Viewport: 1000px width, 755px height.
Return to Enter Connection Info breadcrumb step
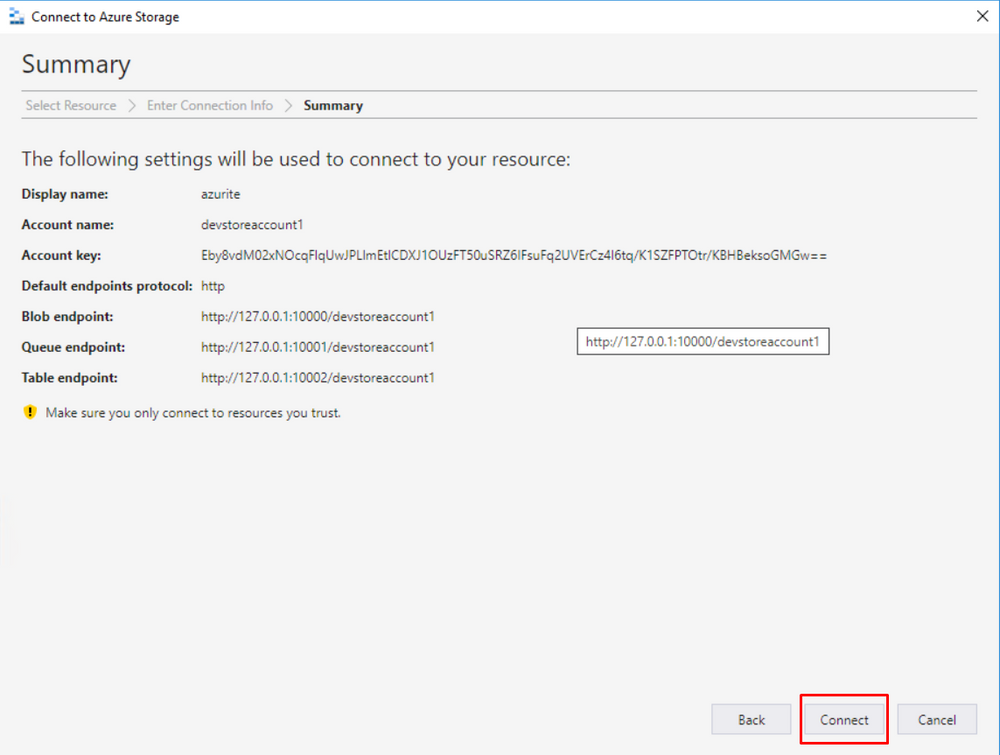click(x=210, y=105)
